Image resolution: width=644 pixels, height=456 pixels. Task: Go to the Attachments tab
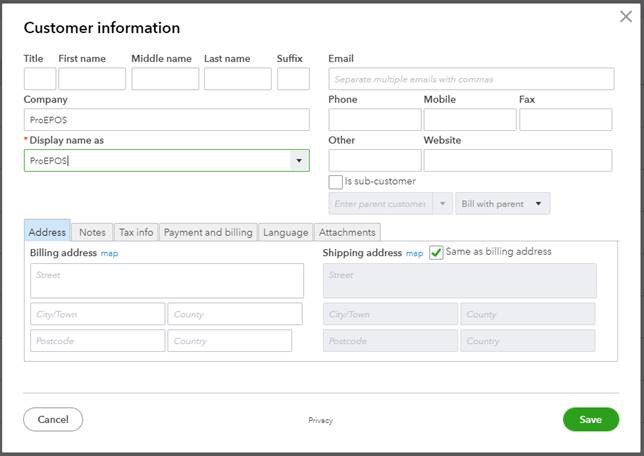point(347,232)
